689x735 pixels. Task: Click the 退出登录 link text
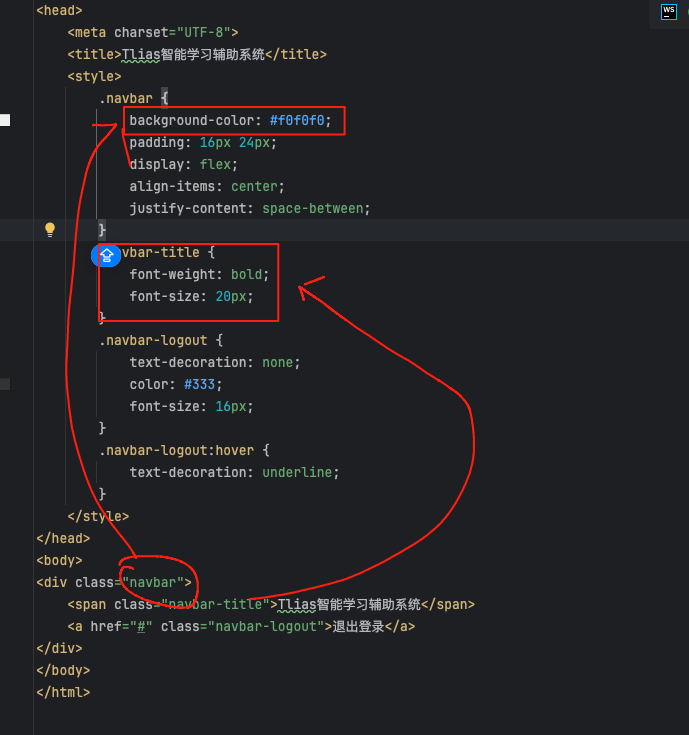tap(359, 626)
